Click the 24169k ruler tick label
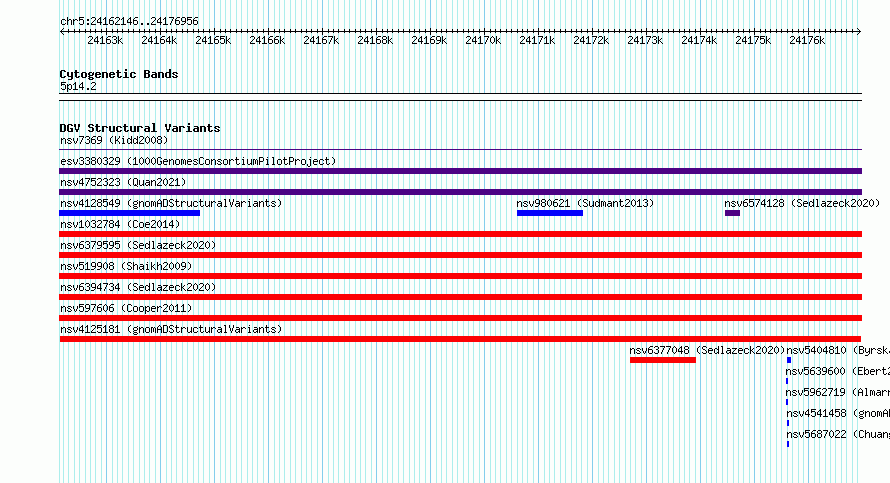This screenshot has width=890, height=483. (429, 40)
